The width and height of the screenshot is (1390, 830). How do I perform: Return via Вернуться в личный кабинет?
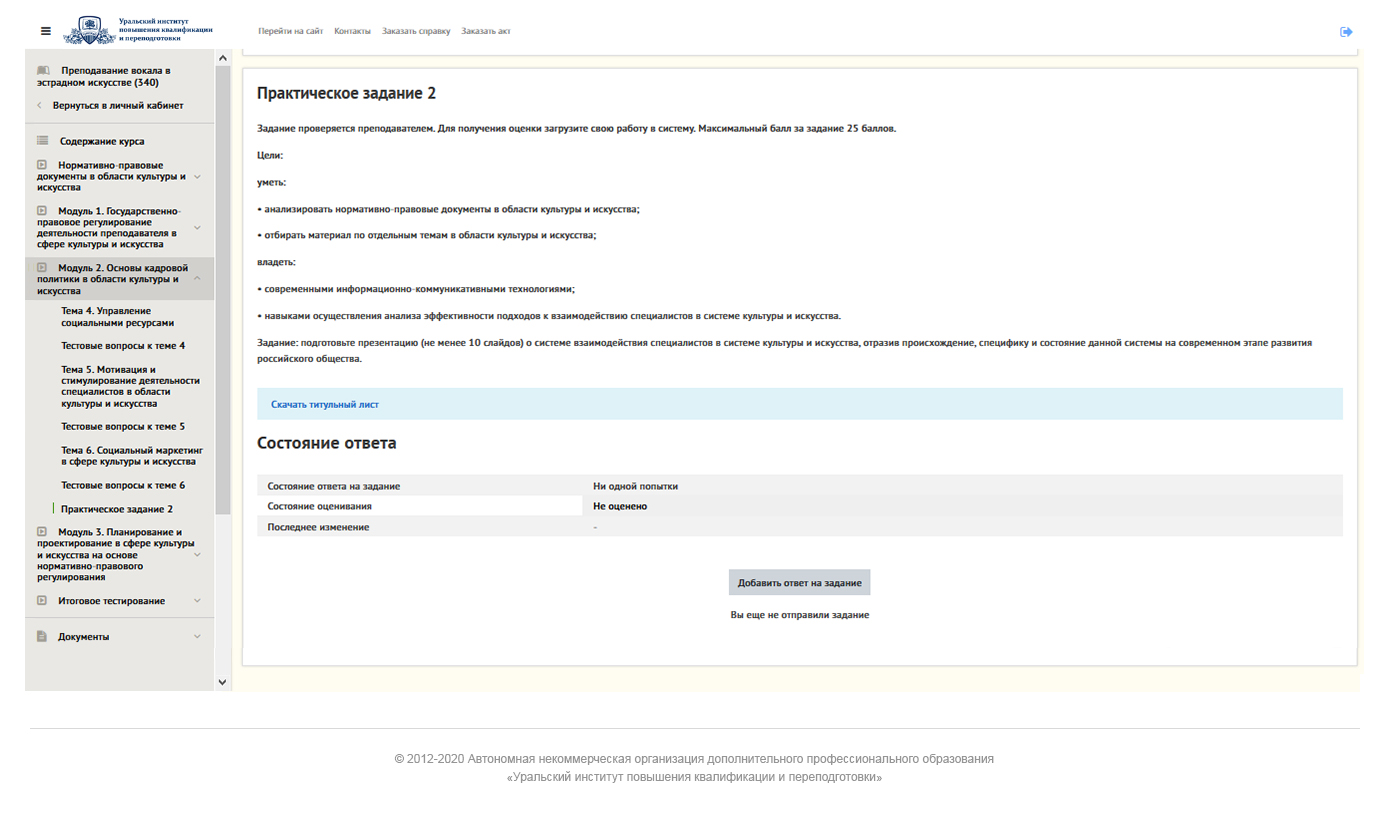coord(117,105)
